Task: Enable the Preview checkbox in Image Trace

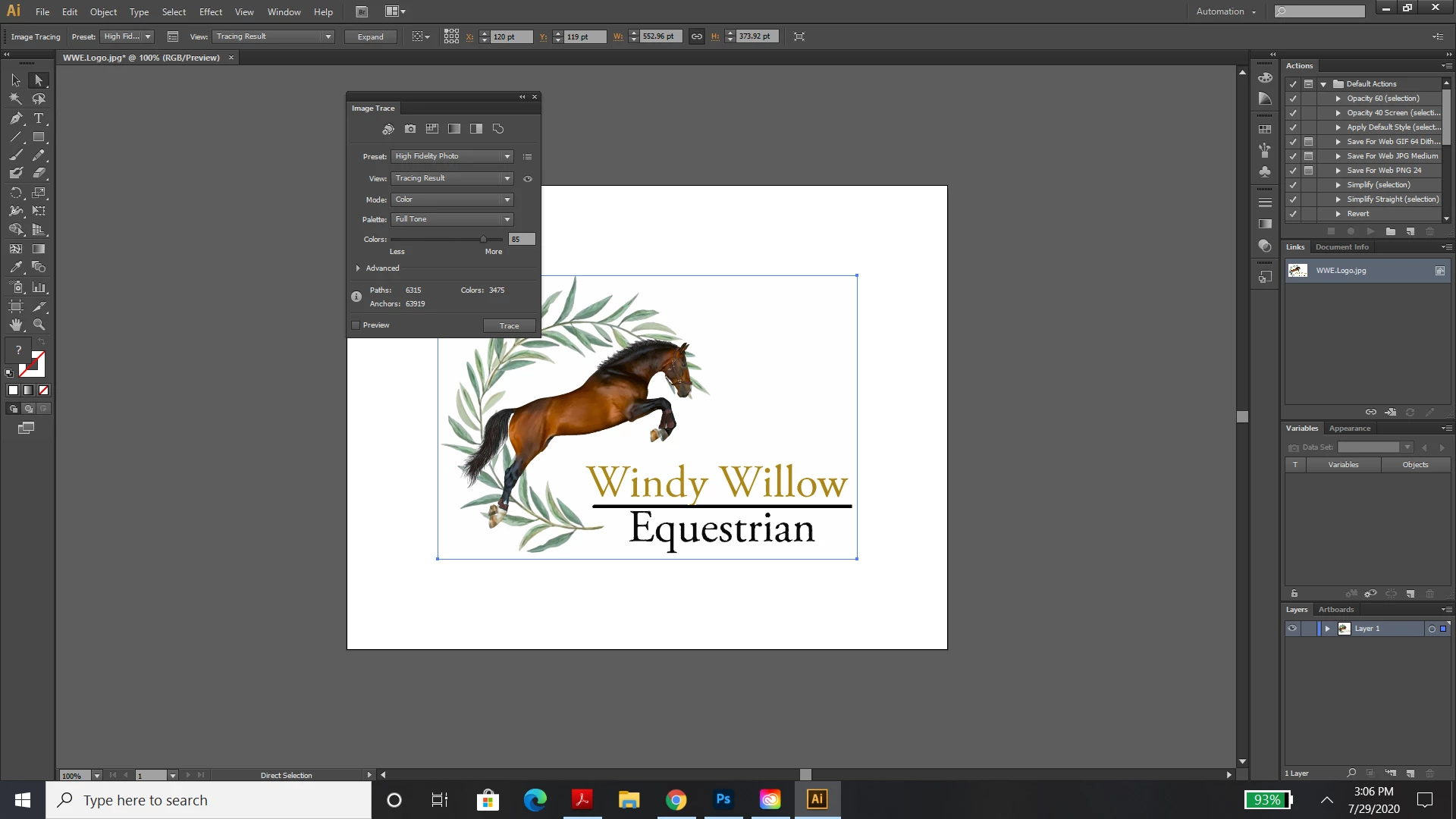Action: [356, 325]
